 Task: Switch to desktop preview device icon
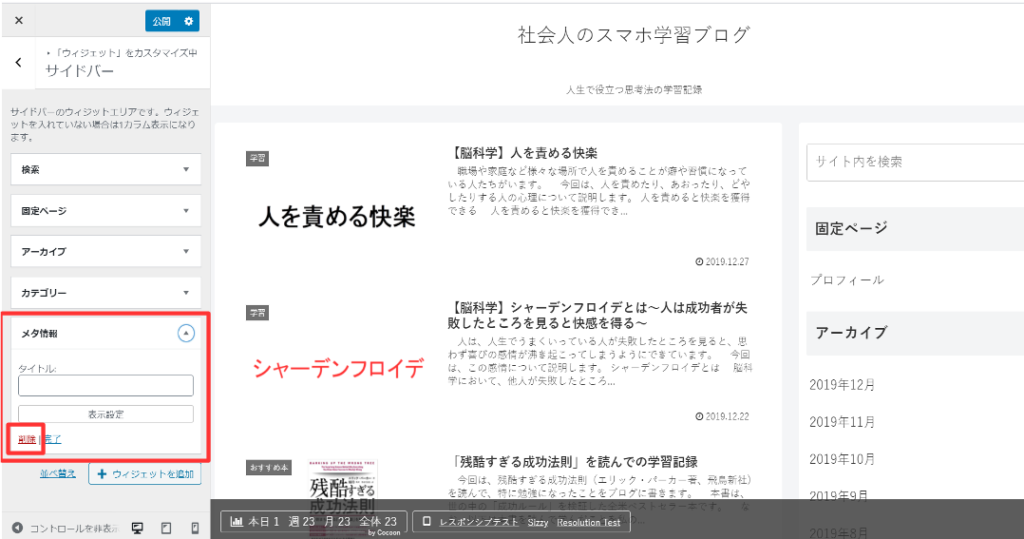tap(138, 527)
